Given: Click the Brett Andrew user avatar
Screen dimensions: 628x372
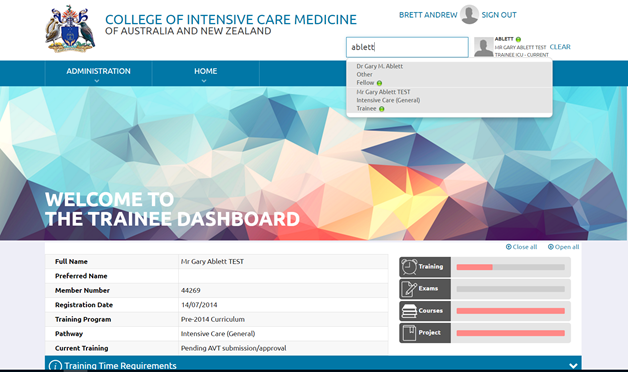Looking at the screenshot, I should tap(469, 14).
